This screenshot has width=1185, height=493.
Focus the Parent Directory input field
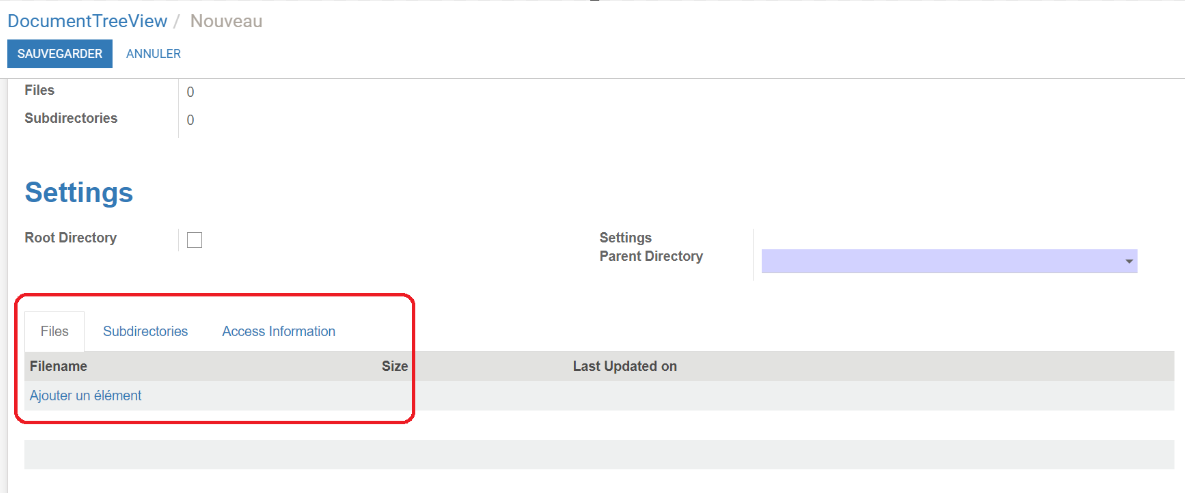[949, 261]
